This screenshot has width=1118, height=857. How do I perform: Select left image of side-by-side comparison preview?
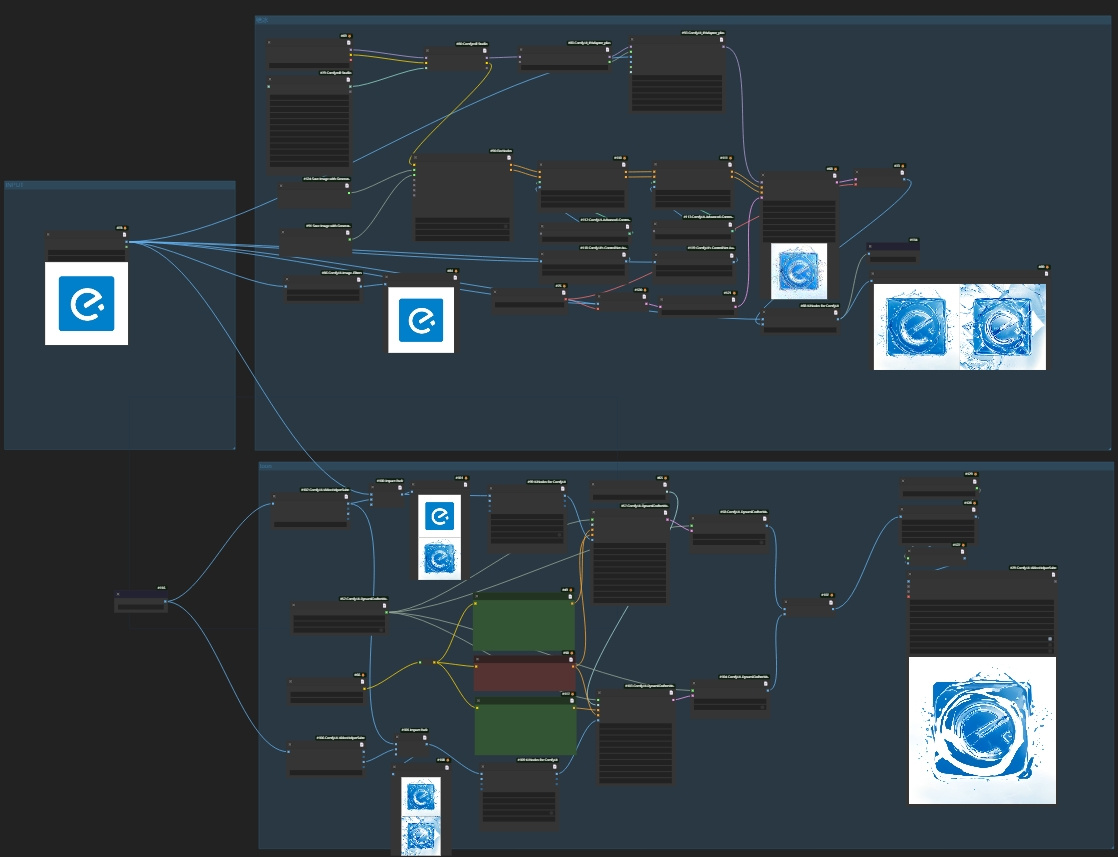(x=916, y=327)
